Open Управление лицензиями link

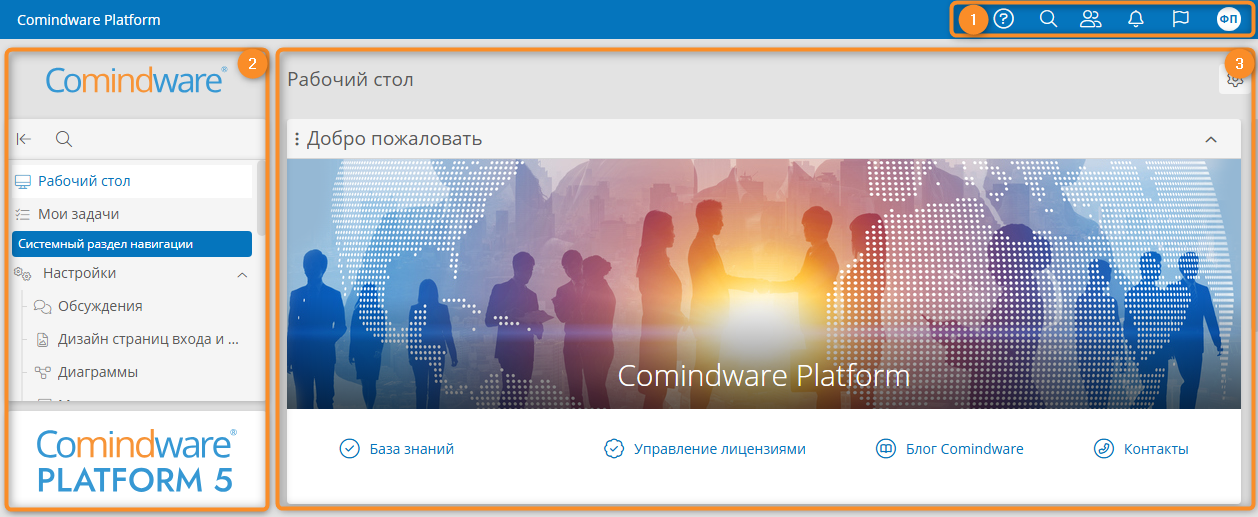pos(720,449)
